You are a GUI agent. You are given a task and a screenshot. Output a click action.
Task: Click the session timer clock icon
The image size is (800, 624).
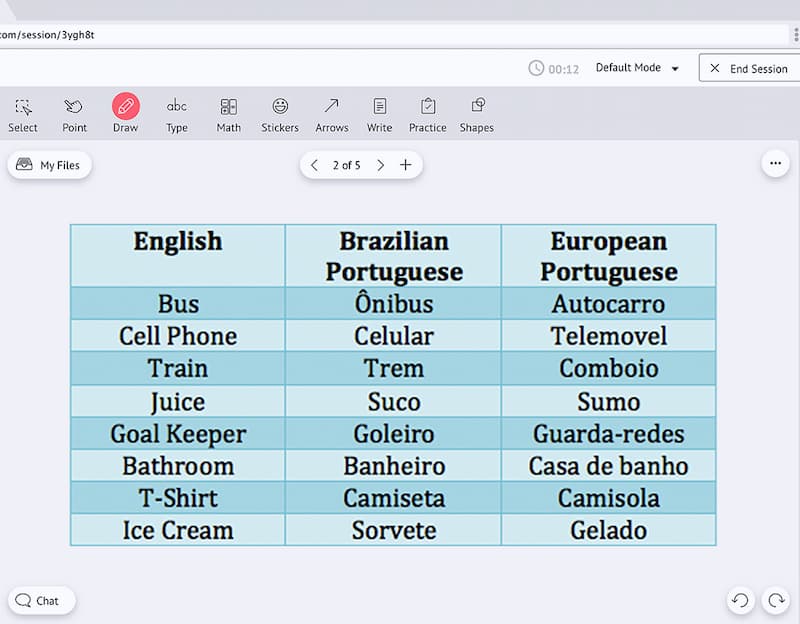tap(536, 68)
